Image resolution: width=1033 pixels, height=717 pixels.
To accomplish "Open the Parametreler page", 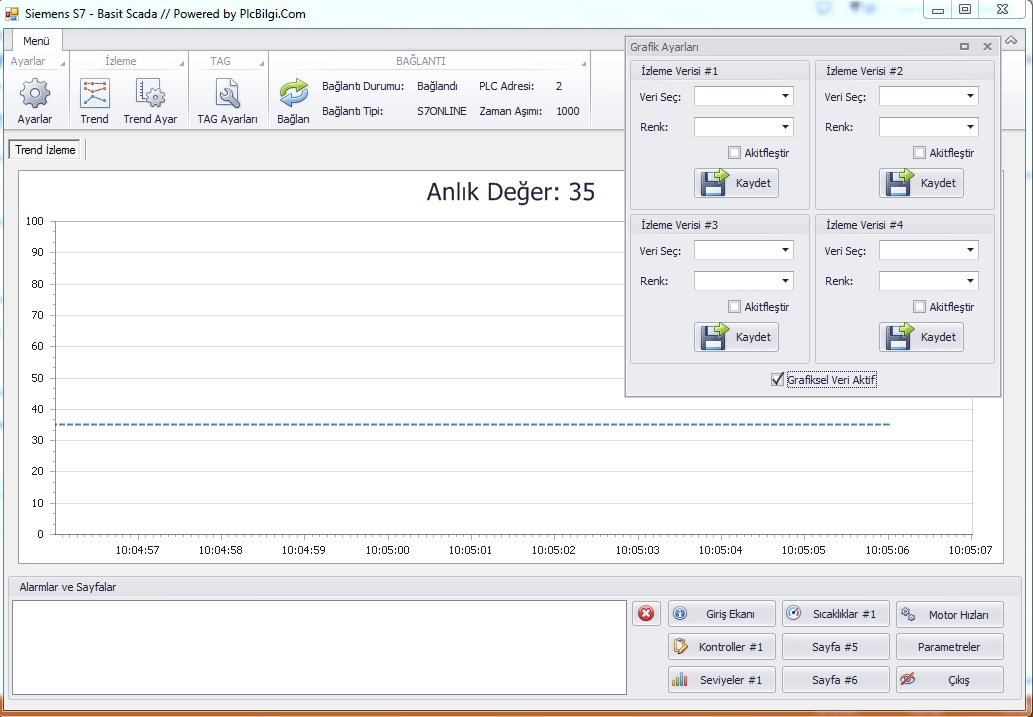I will point(949,647).
